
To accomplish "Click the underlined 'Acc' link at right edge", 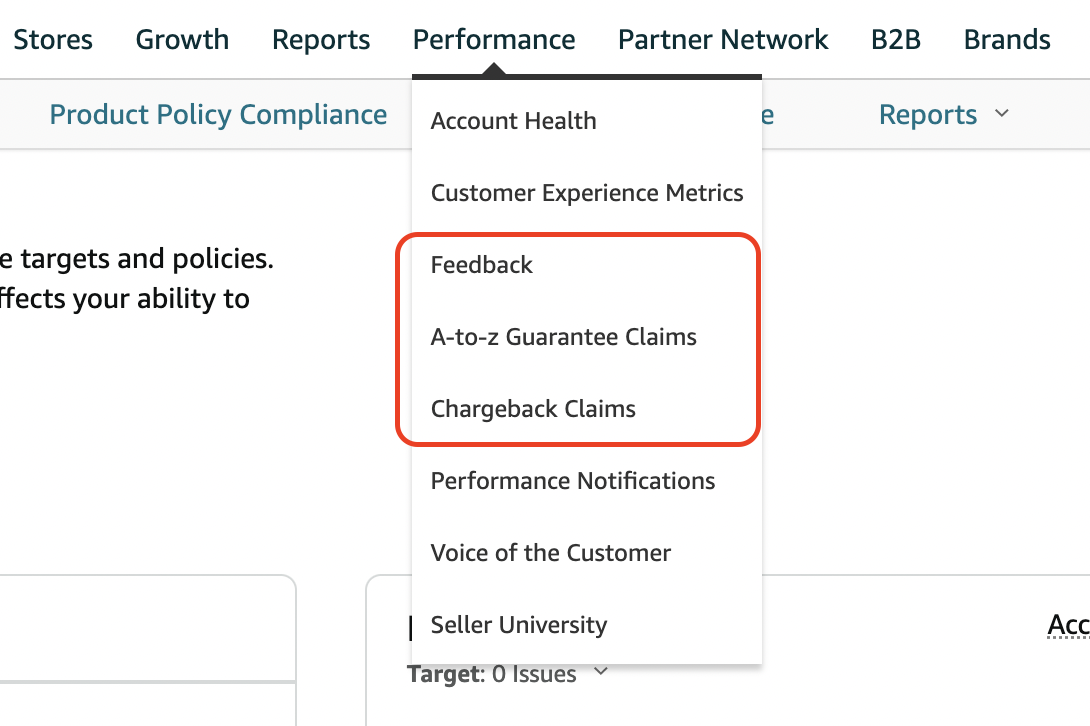I will [1068, 626].
